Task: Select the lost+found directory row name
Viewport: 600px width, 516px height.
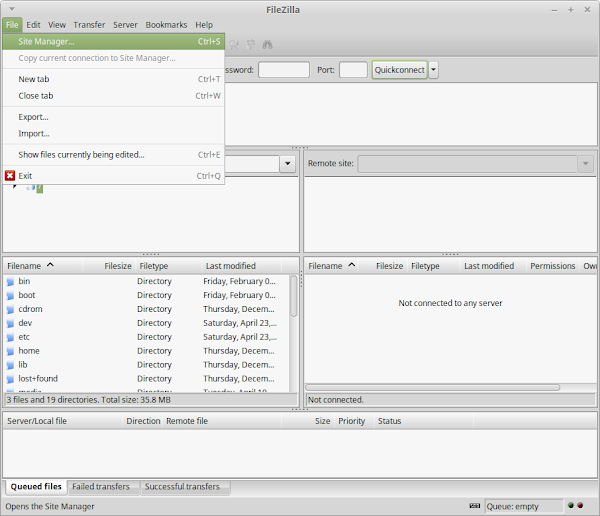Action: (x=38, y=379)
